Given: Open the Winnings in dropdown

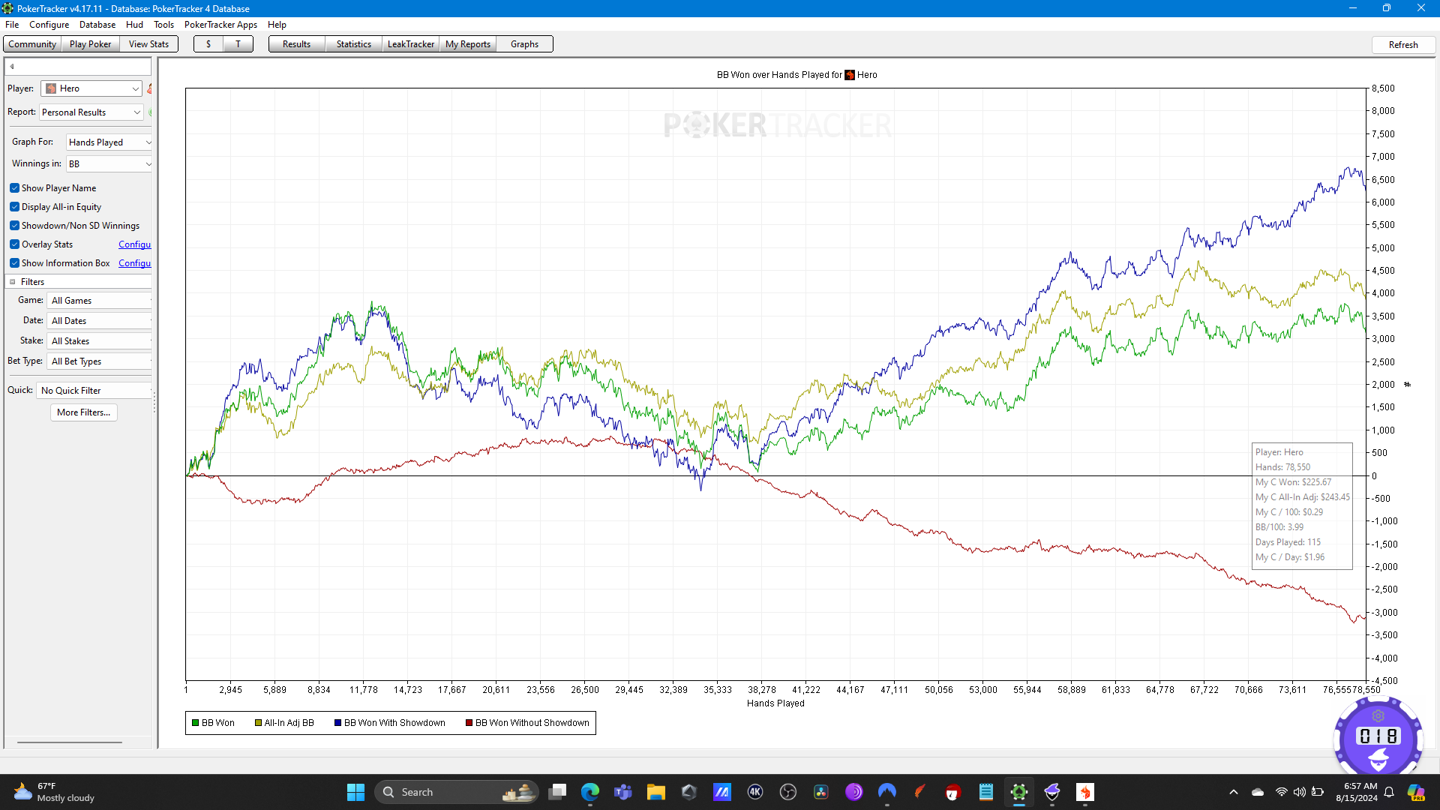Looking at the screenshot, I should coord(109,164).
